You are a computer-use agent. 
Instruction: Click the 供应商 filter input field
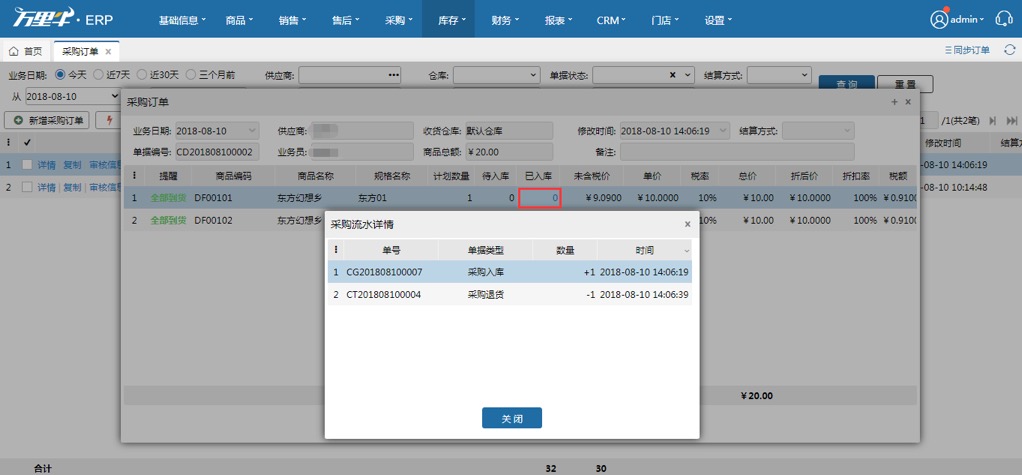tap(349, 76)
